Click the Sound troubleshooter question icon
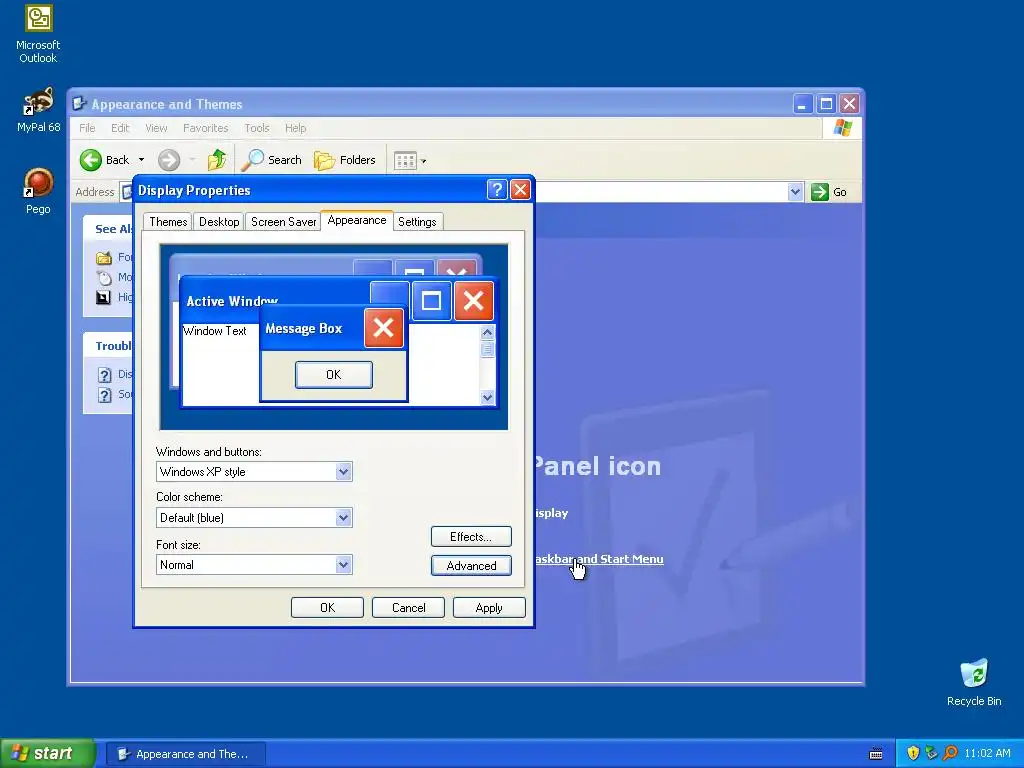1024x768 pixels. tap(104, 395)
